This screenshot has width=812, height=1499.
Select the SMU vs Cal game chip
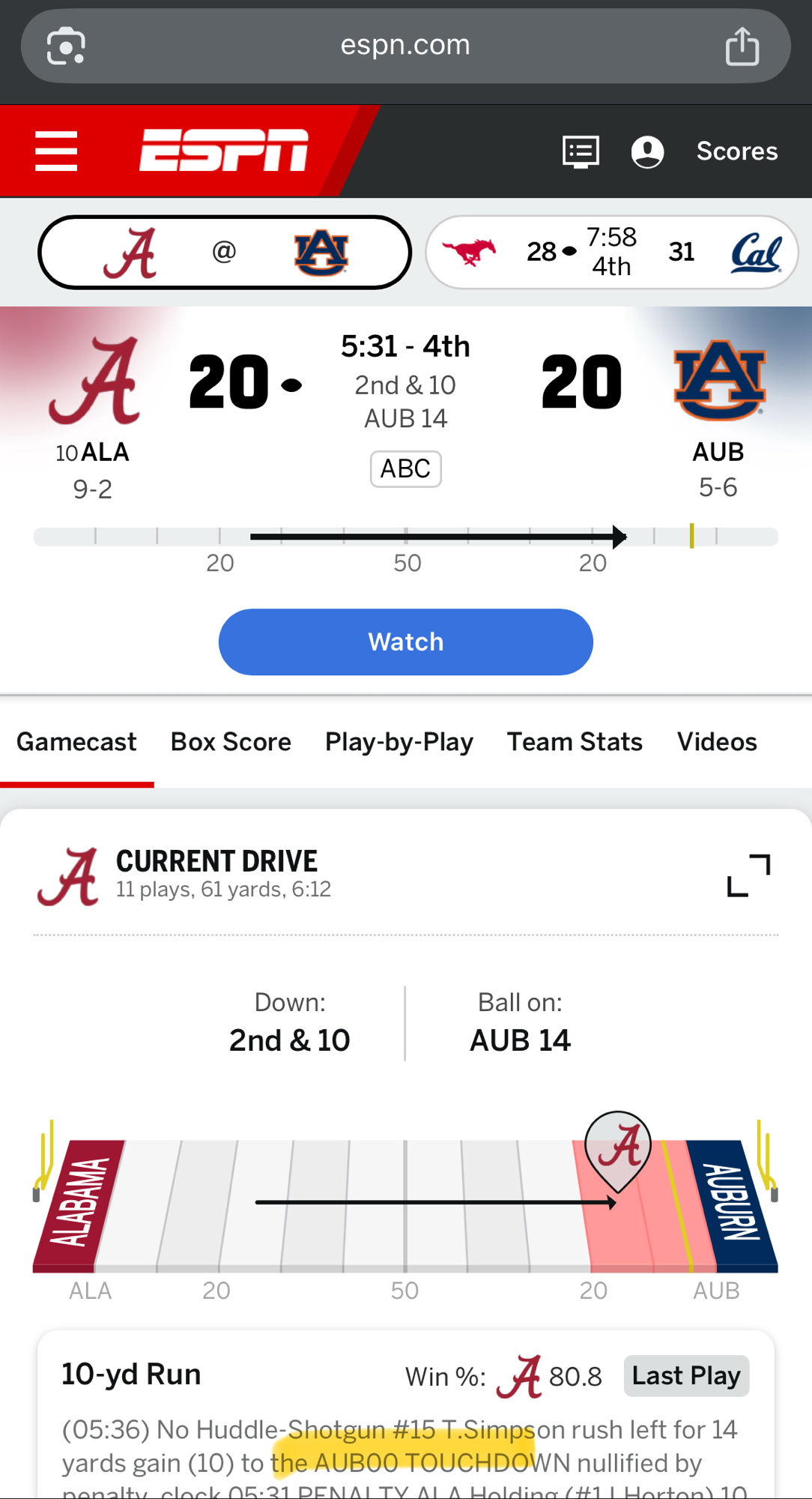pos(611,252)
